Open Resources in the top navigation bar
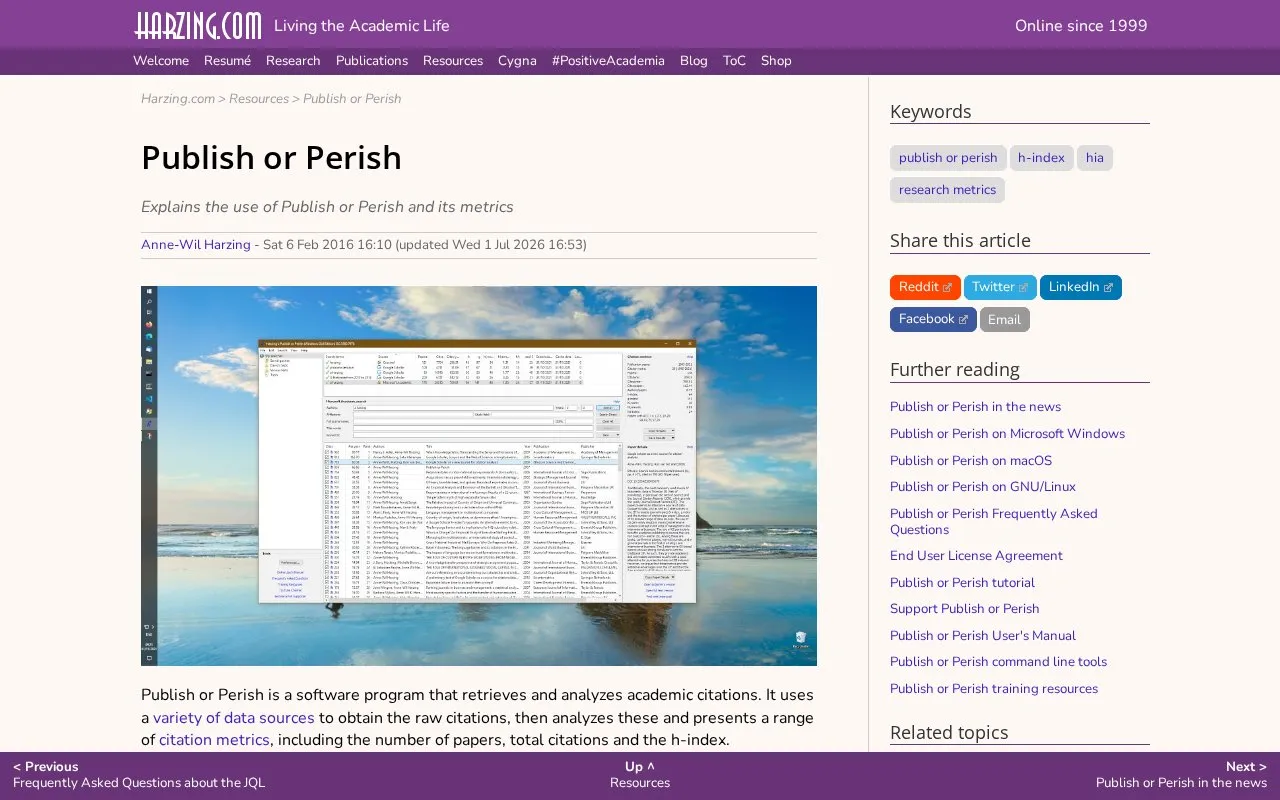 pos(453,61)
